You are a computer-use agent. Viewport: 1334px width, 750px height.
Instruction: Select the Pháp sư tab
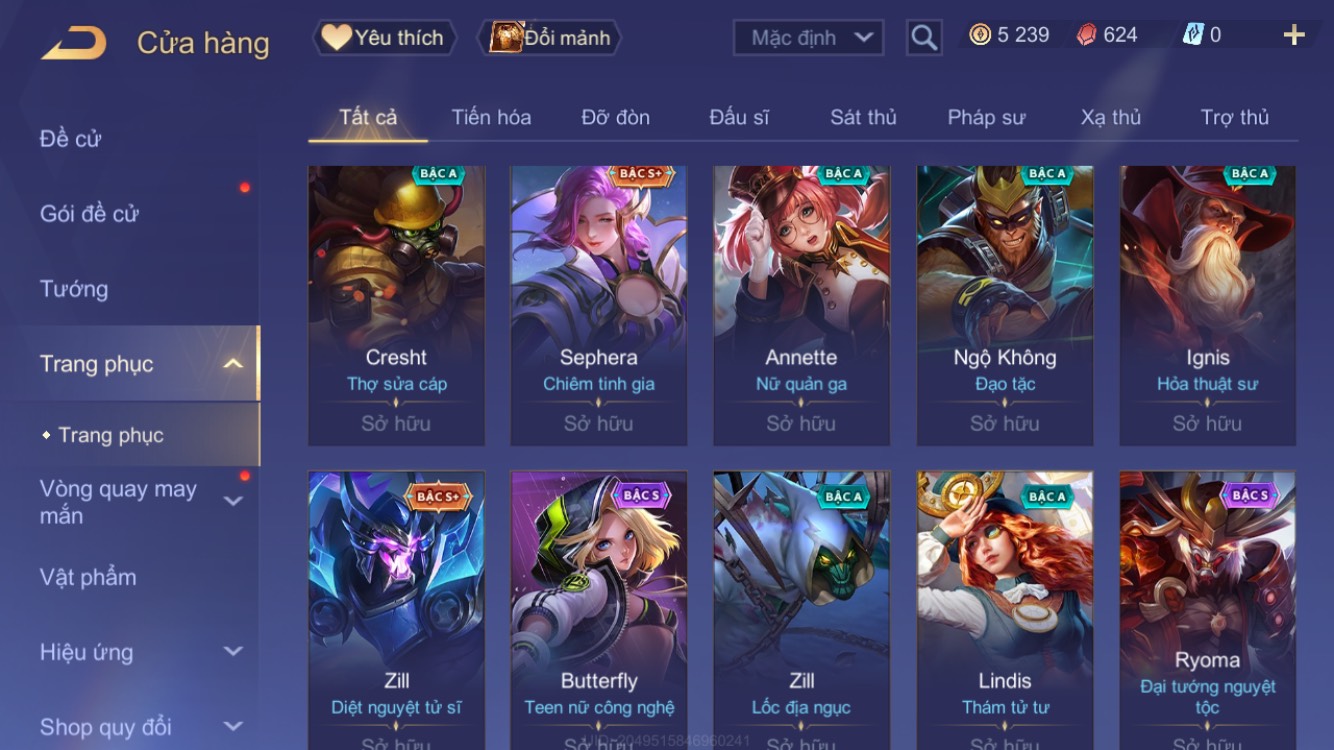986,117
